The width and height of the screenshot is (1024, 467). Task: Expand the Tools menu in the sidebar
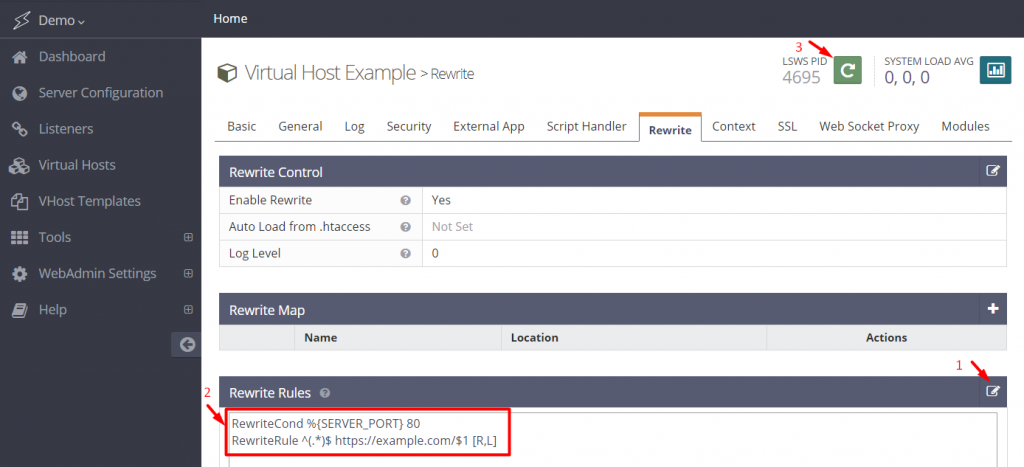188,238
